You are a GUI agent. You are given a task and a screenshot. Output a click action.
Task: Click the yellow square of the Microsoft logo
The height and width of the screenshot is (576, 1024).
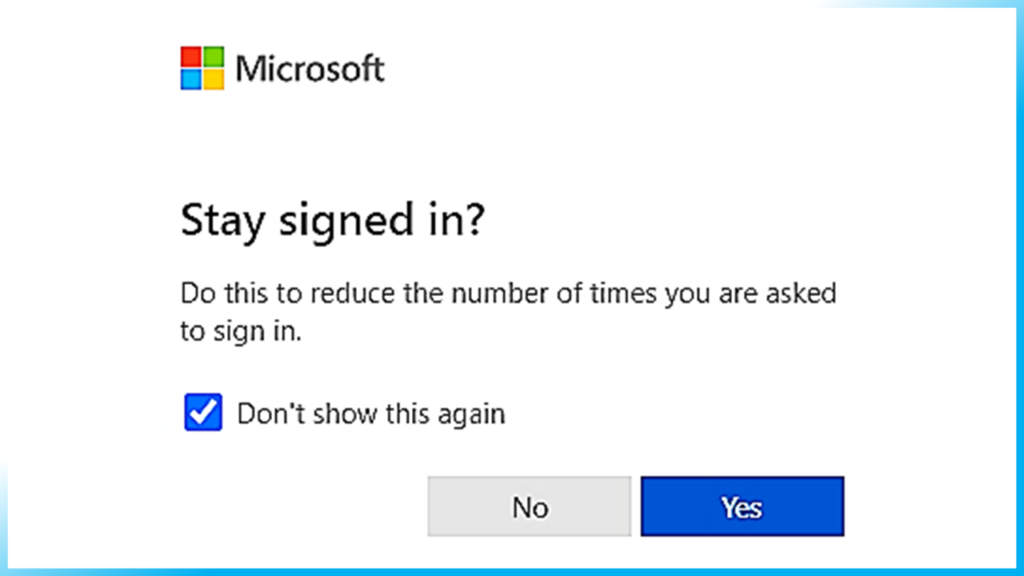click(214, 79)
